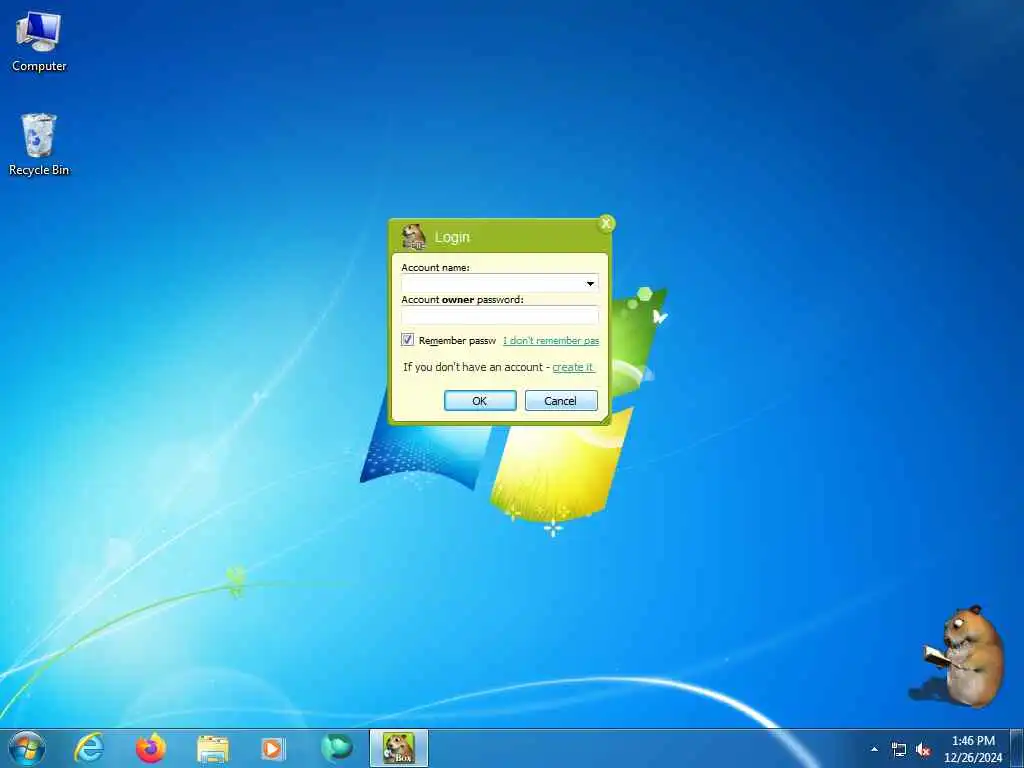Click the muted volume tray icon
The height and width of the screenshot is (768, 1024).
[x=923, y=750]
